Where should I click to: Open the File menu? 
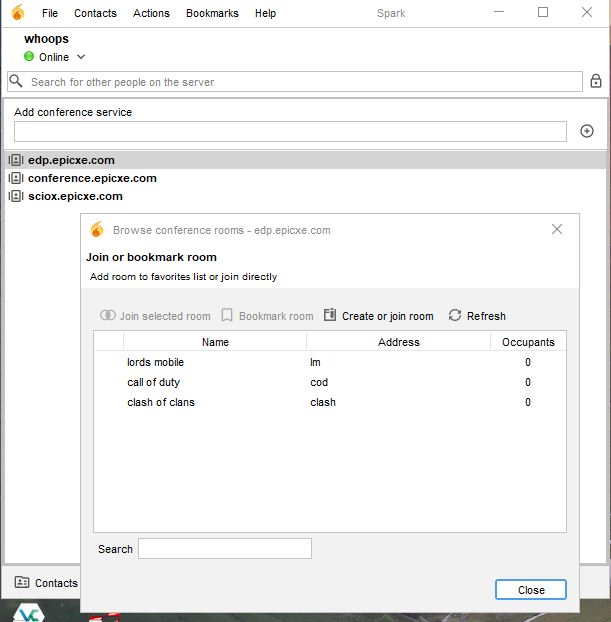[x=50, y=13]
